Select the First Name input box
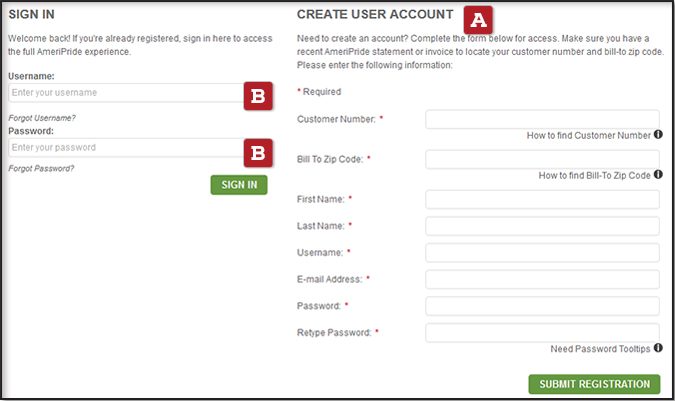This screenshot has width=675, height=401. tap(542, 199)
